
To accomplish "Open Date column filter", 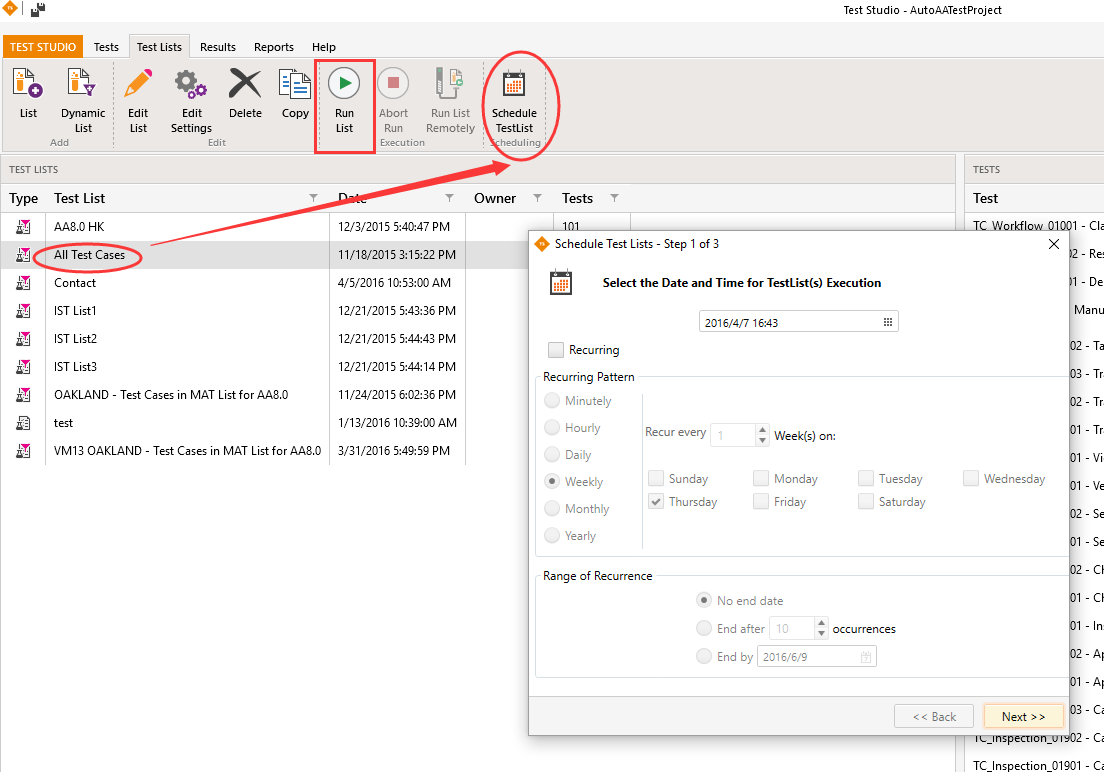I will (x=449, y=198).
